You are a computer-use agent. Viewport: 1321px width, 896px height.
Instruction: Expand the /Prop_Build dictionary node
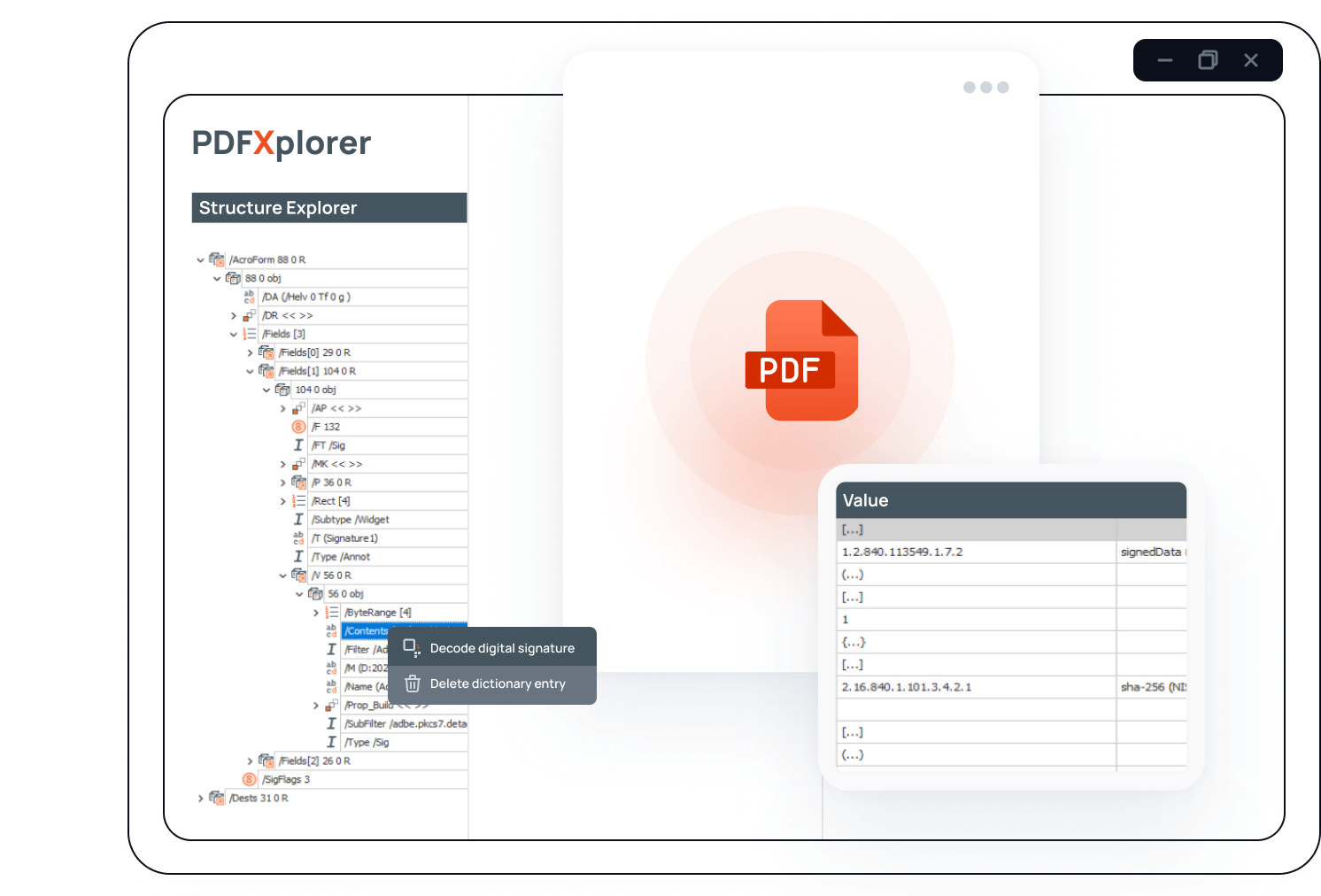(316, 705)
